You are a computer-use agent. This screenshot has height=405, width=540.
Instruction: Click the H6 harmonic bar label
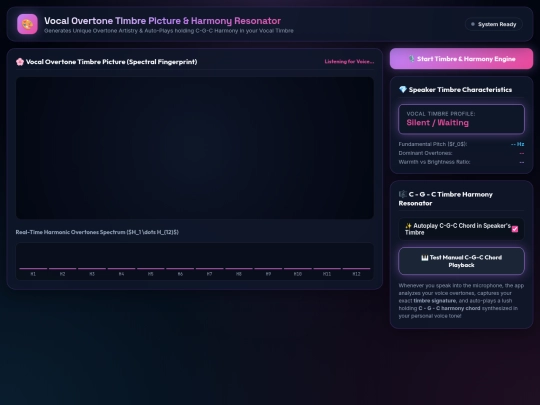coord(180,274)
